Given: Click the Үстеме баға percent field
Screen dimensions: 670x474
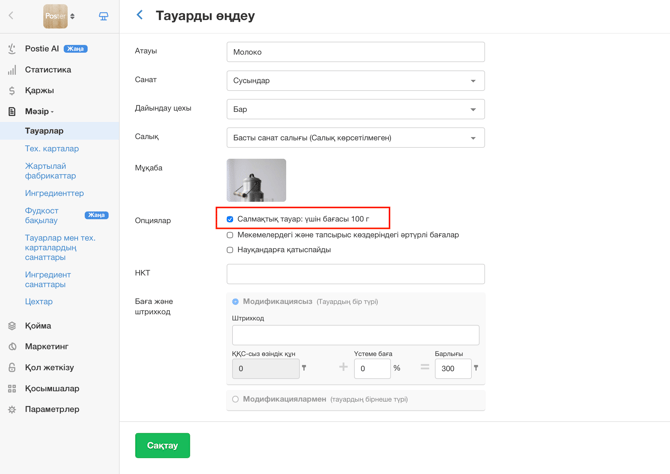Looking at the screenshot, I should point(372,368).
